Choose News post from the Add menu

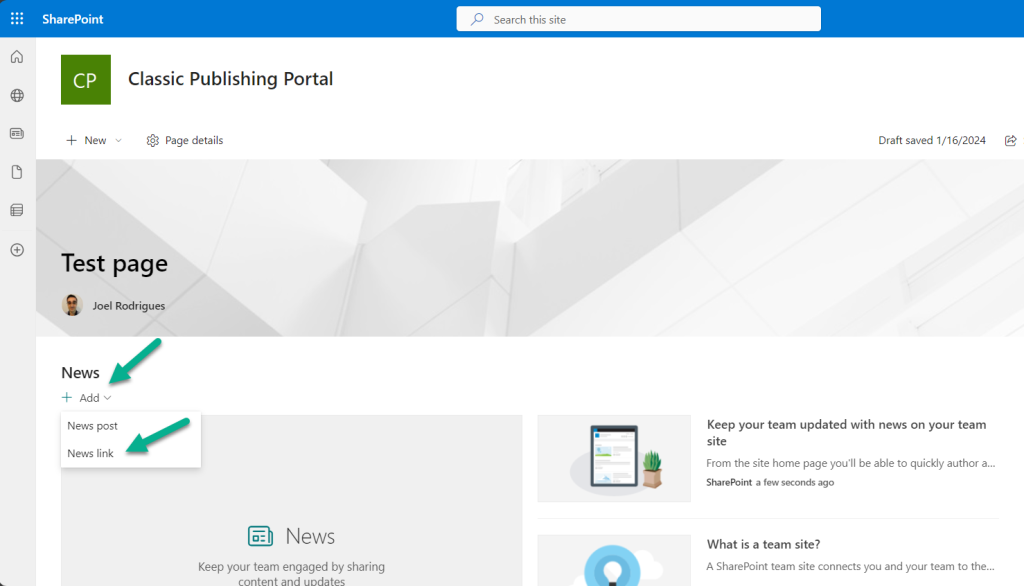92,425
